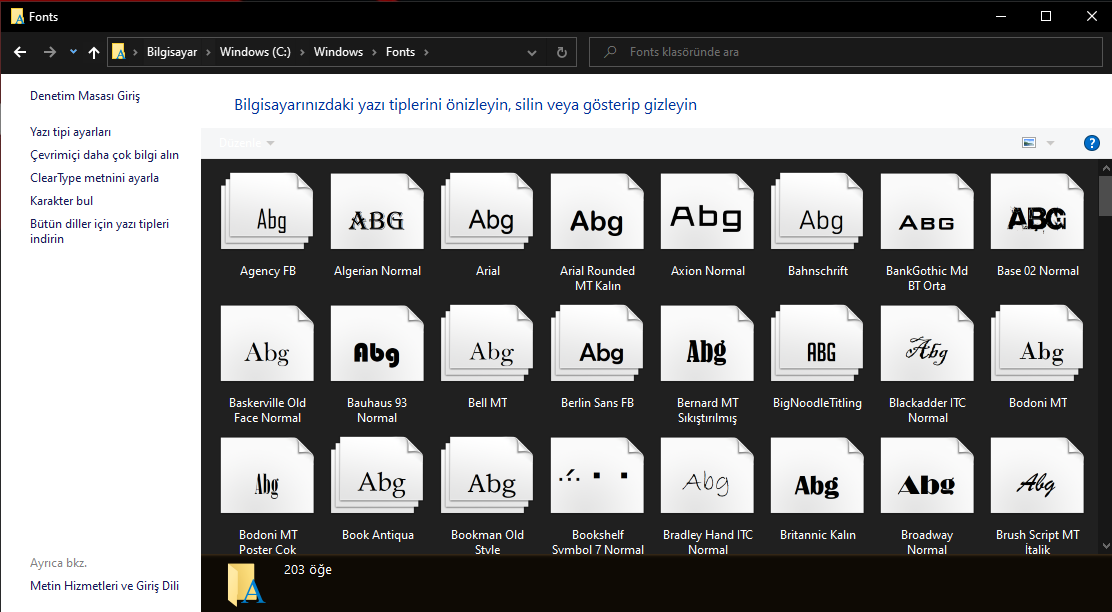The height and width of the screenshot is (612, 1112).
Task: Expand chevron after Windows folder in path
Action: tap(374, 52)
